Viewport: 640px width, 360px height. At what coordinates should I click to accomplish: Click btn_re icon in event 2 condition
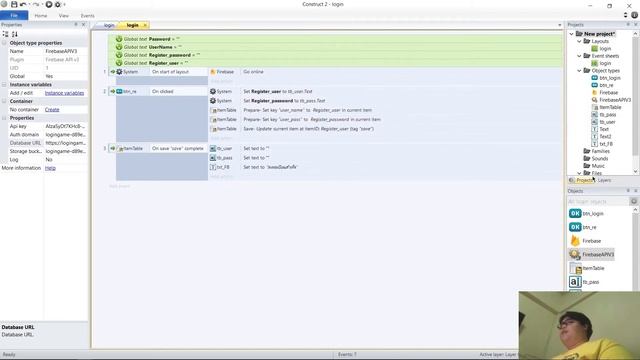coord(119,91)
